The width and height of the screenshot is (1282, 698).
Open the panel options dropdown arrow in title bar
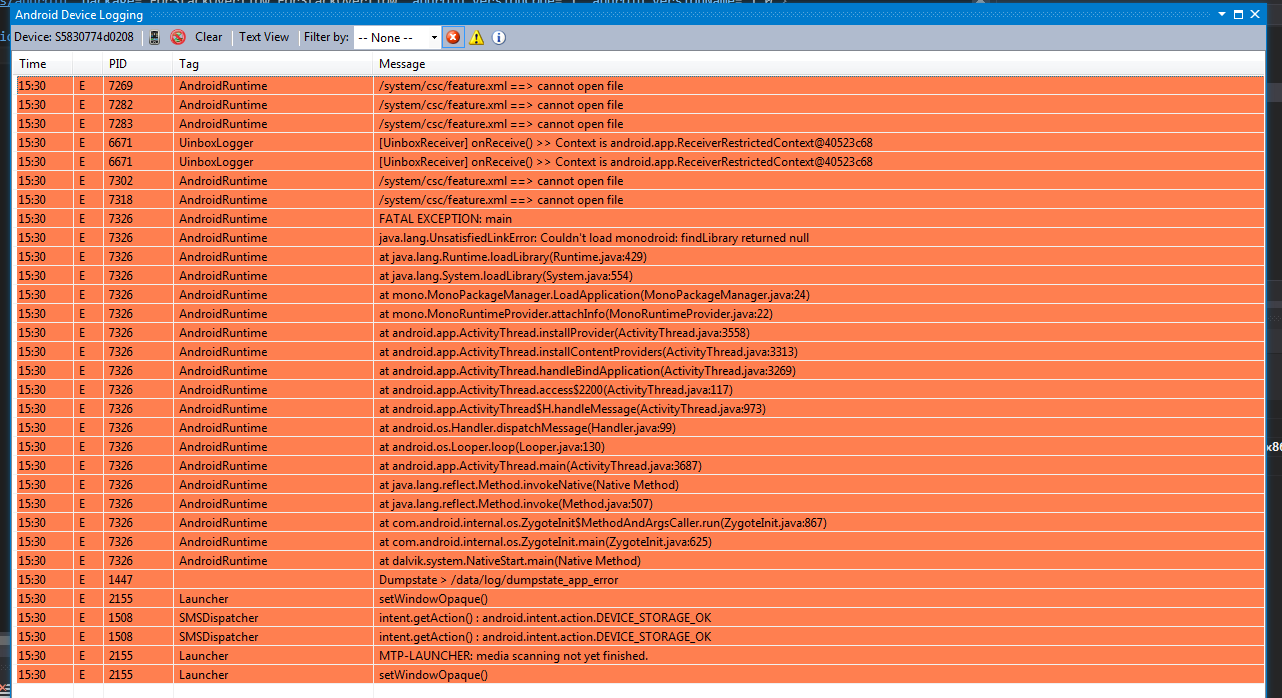[x=1222, y=14]
